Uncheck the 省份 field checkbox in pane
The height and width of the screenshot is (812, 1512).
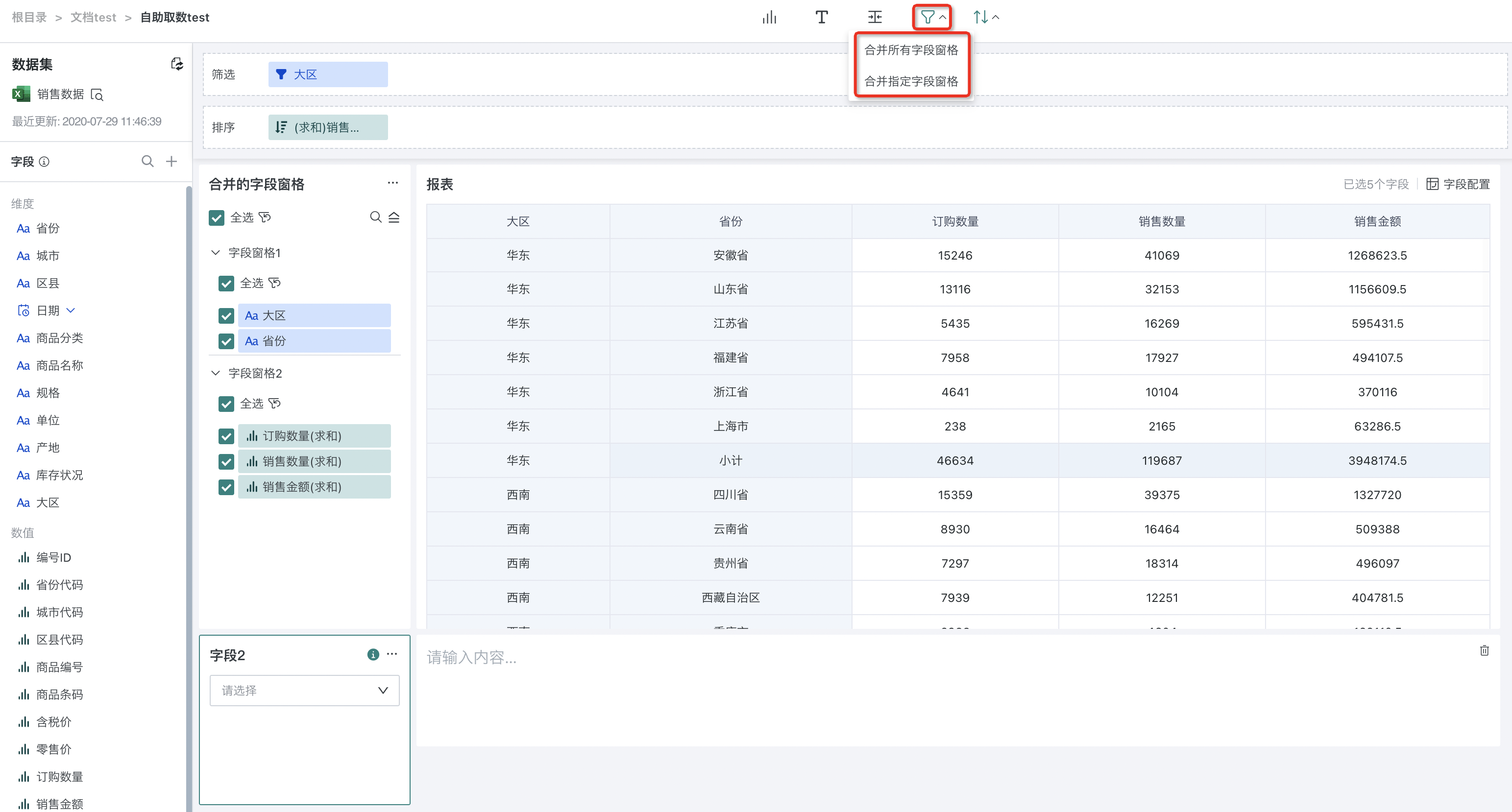click(x=226, y=341)
